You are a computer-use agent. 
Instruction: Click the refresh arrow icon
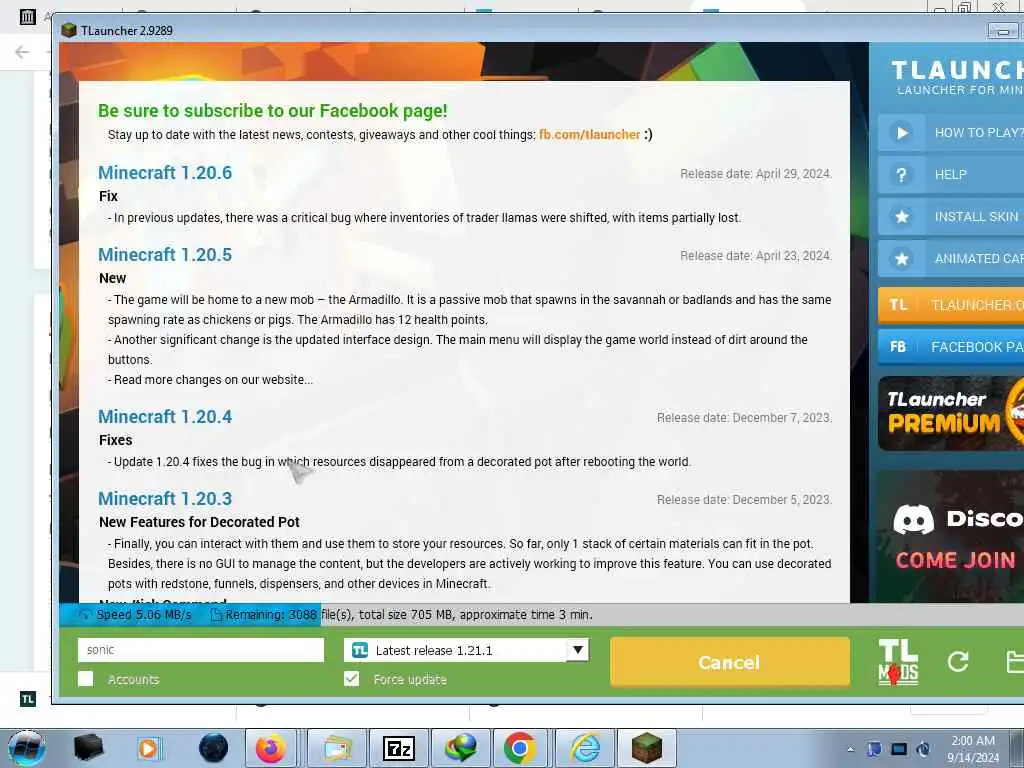coord(957,662)
